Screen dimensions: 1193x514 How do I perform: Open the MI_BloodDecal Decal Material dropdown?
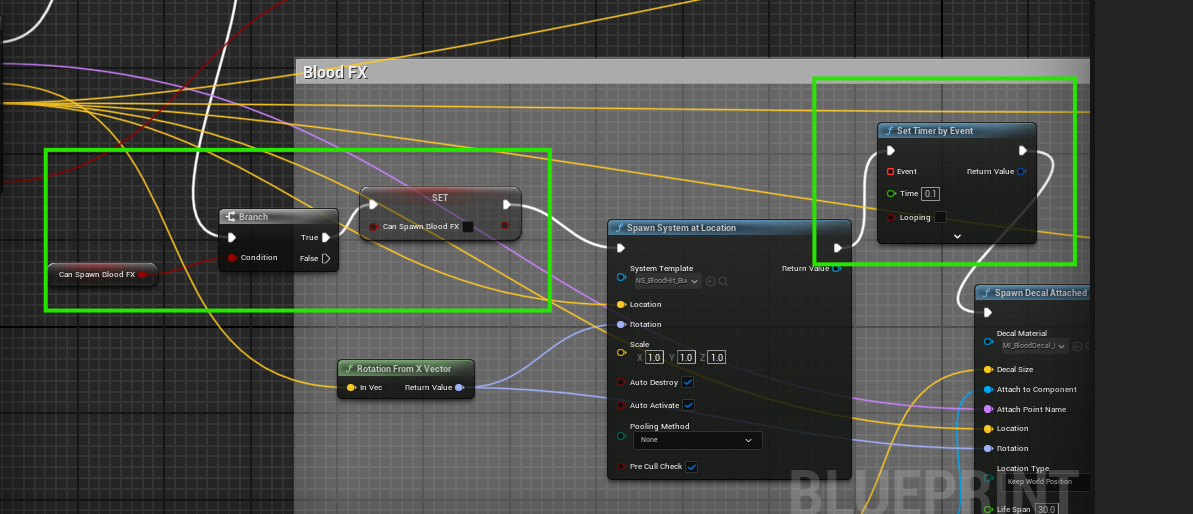(1033, 346)
